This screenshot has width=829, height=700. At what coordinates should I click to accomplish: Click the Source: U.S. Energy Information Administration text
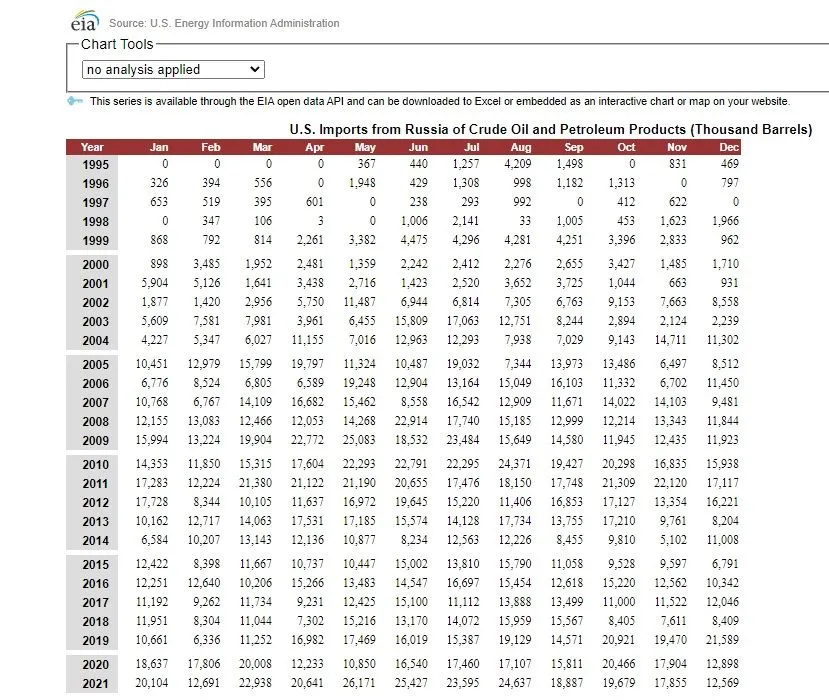tap(224, 23)
